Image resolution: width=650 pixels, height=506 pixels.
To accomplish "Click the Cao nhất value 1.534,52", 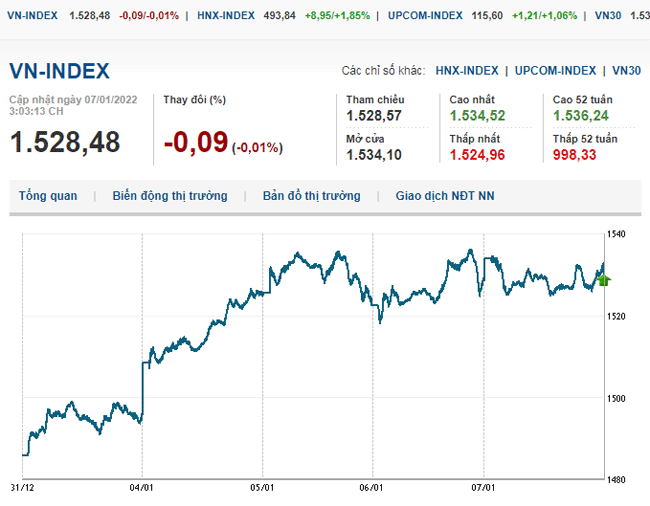I will pyautogui.click(x=477, y=116).
